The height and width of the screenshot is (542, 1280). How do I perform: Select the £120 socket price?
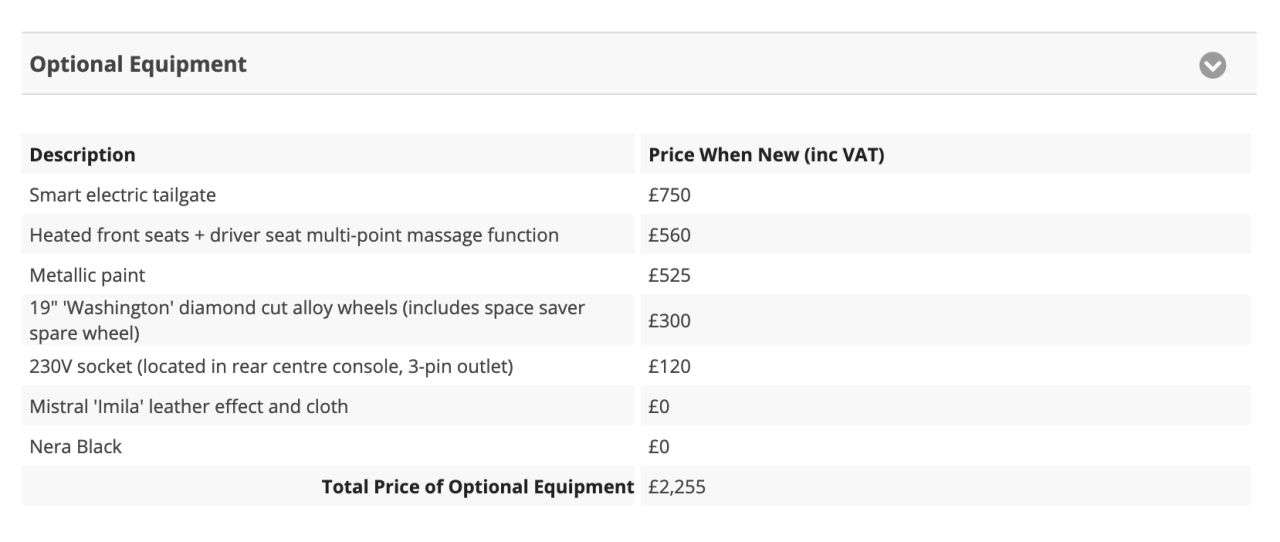[669, 367]
